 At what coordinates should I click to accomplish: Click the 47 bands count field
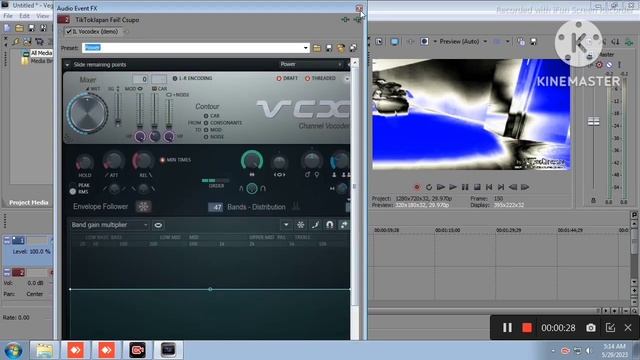[216, 207]
